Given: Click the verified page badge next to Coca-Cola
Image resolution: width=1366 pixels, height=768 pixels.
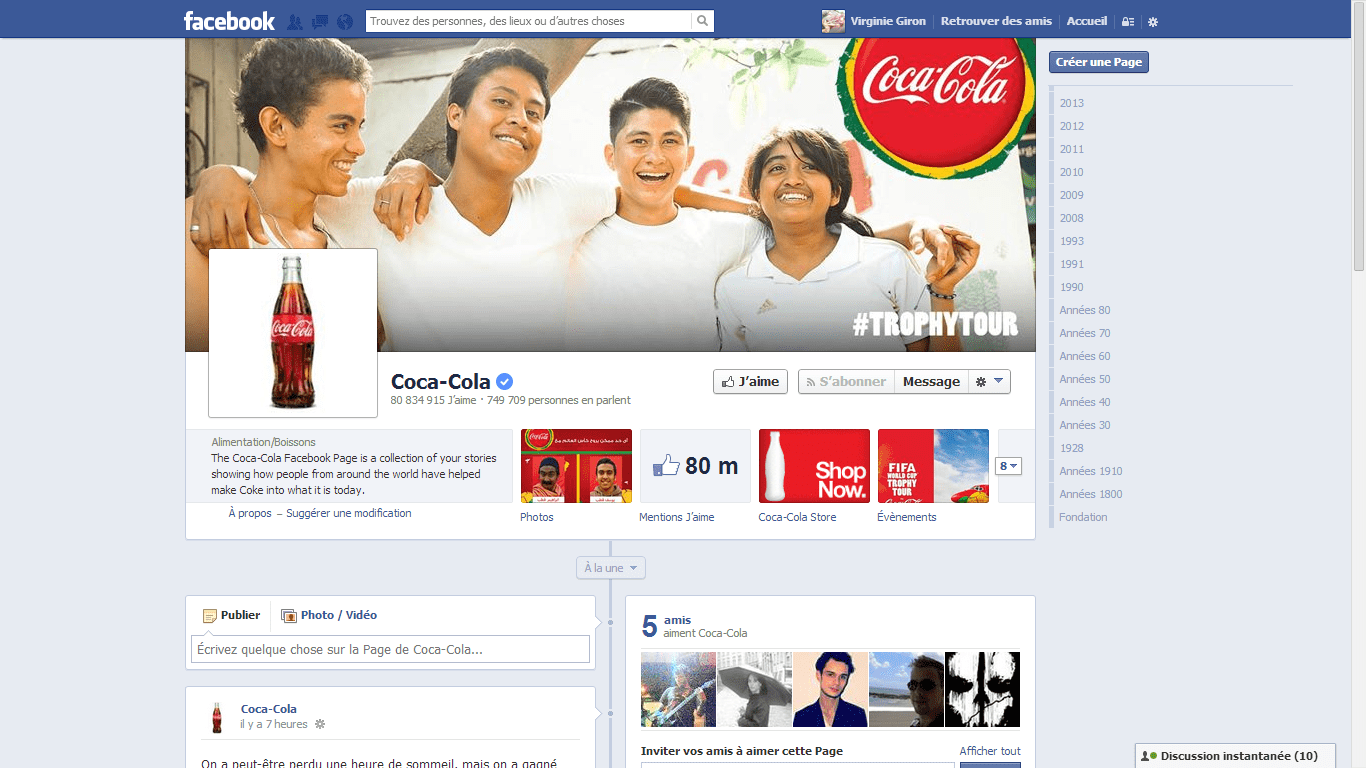Looking at the screenshot, I should pos(505,381).
